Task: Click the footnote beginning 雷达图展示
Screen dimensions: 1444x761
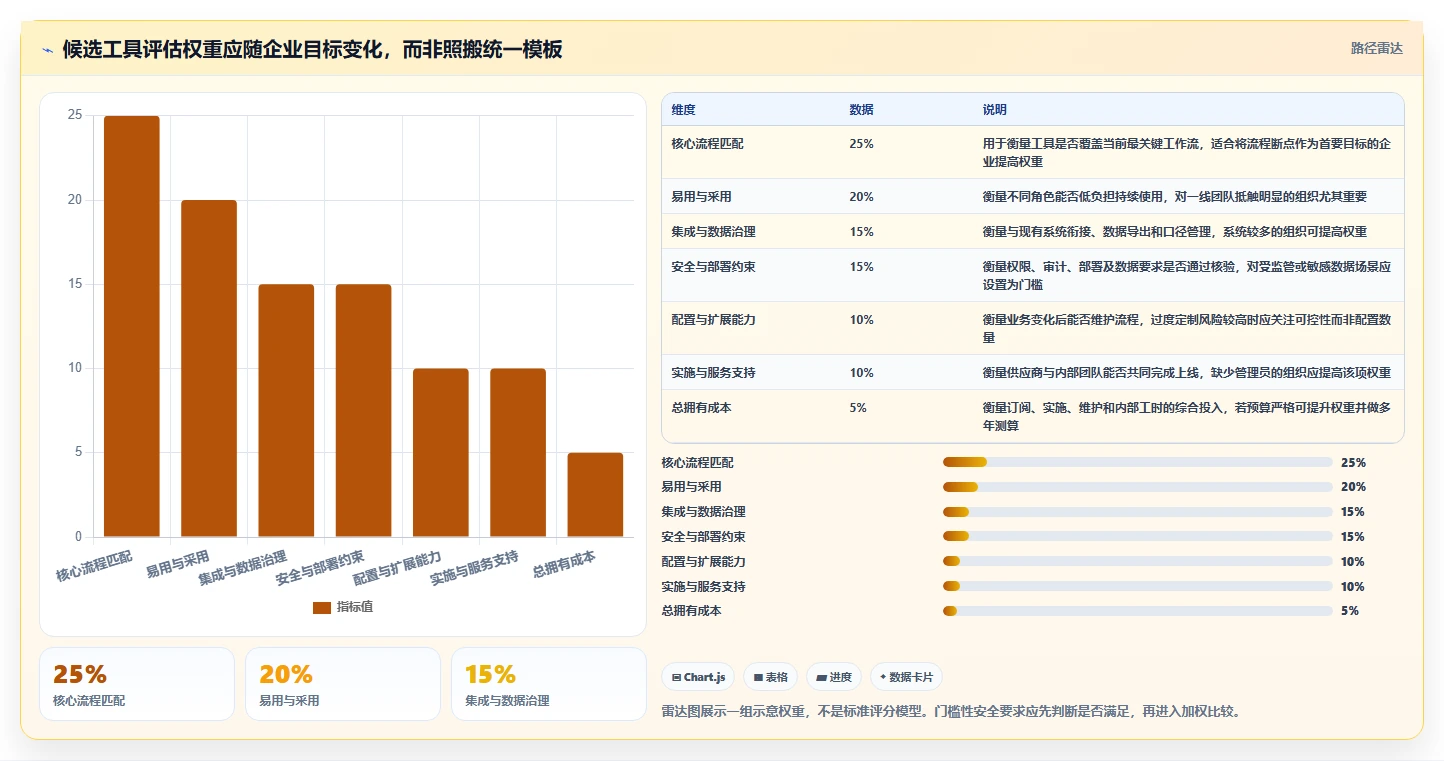Action: click(951, 712)
